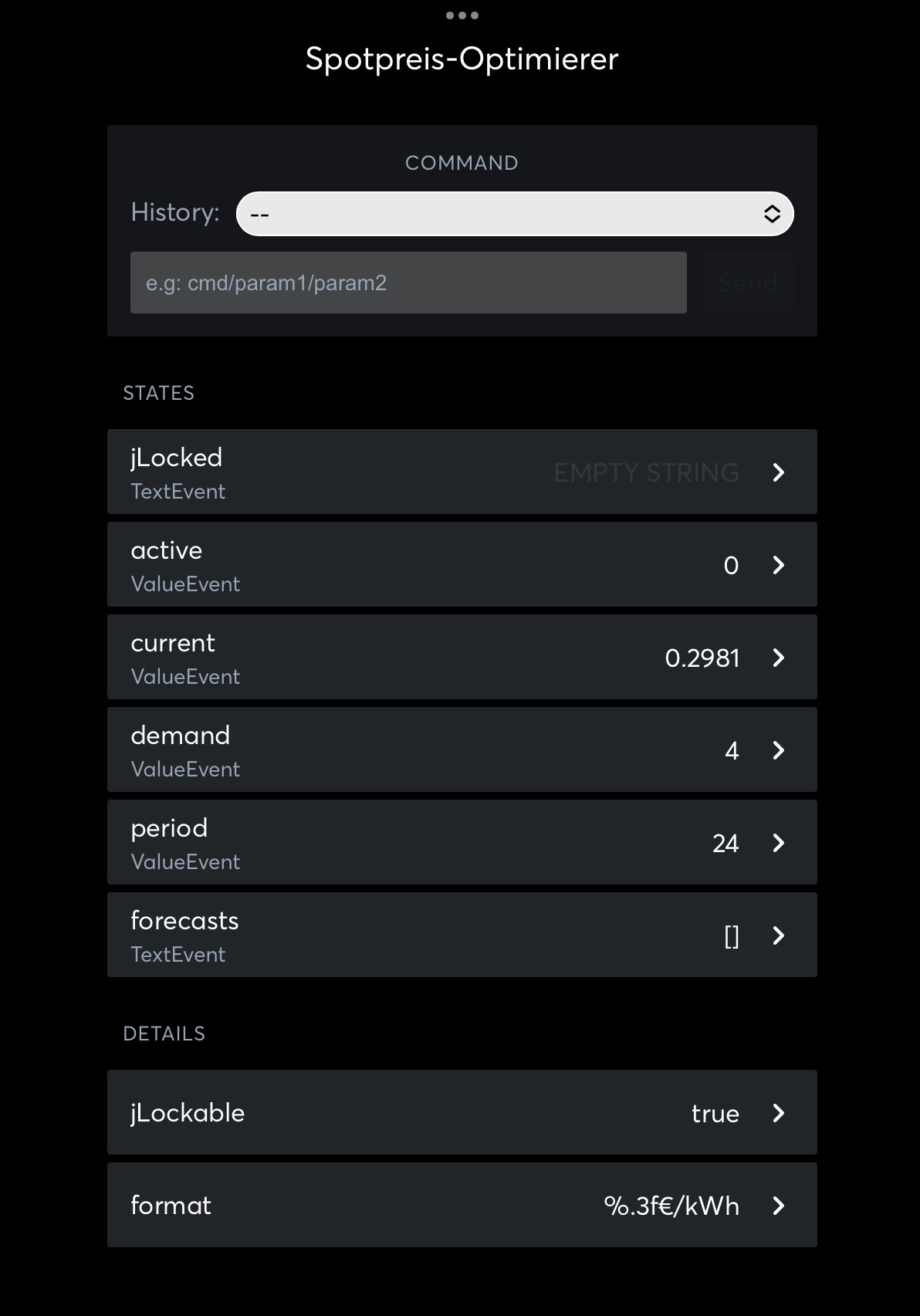This screenshot has width=920, height=1316.
Task: Open the three-dot menu at top
Action: click(x=462, y=15)
